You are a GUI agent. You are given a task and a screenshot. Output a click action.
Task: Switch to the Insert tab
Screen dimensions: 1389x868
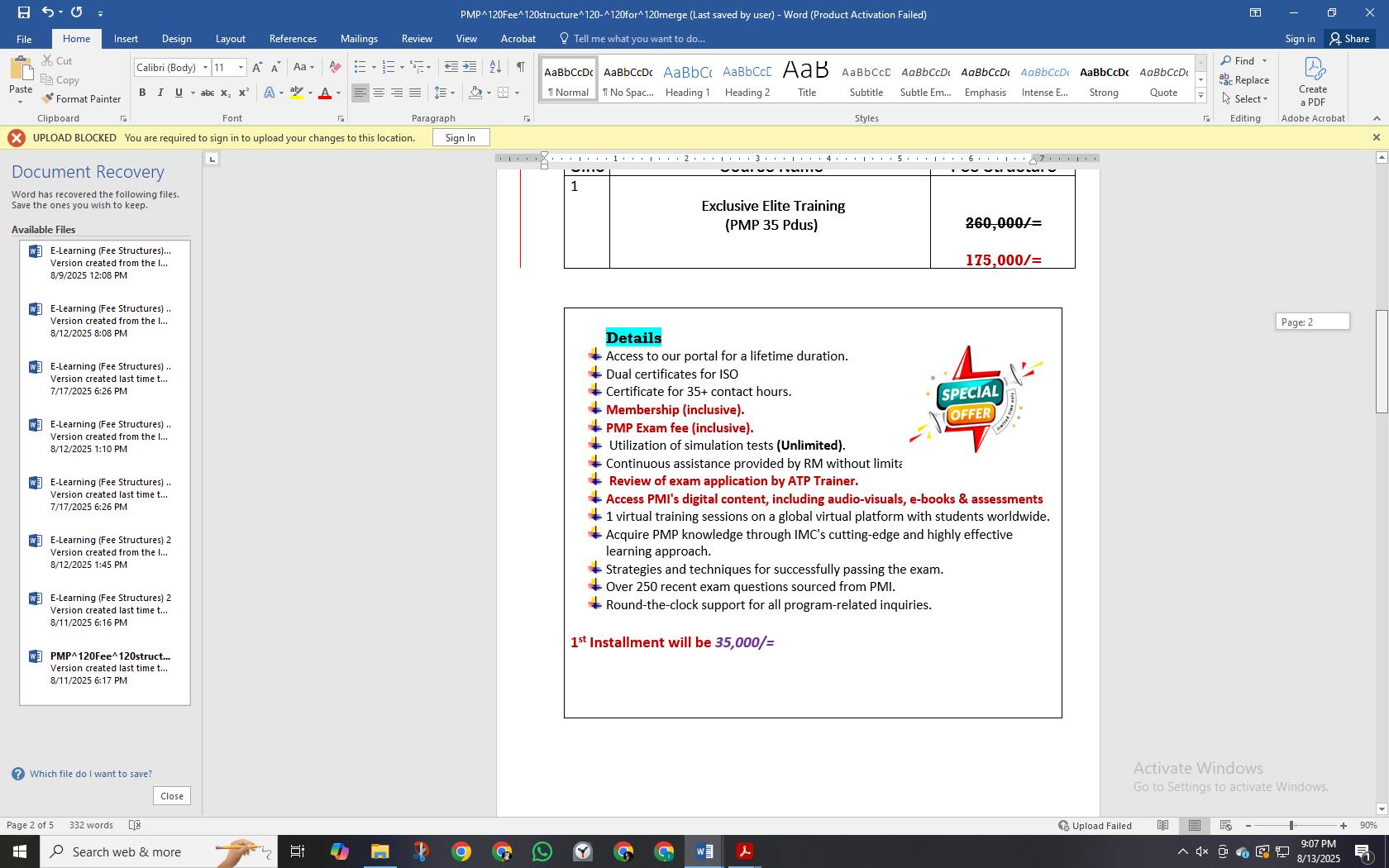(x=126, y=39)
